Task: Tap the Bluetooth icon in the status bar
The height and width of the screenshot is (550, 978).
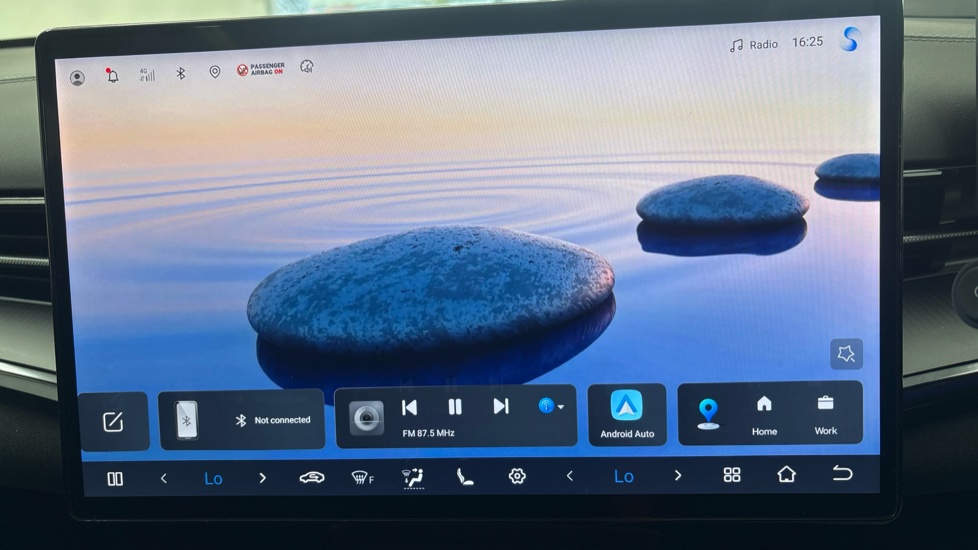Action: coord(181,73)
